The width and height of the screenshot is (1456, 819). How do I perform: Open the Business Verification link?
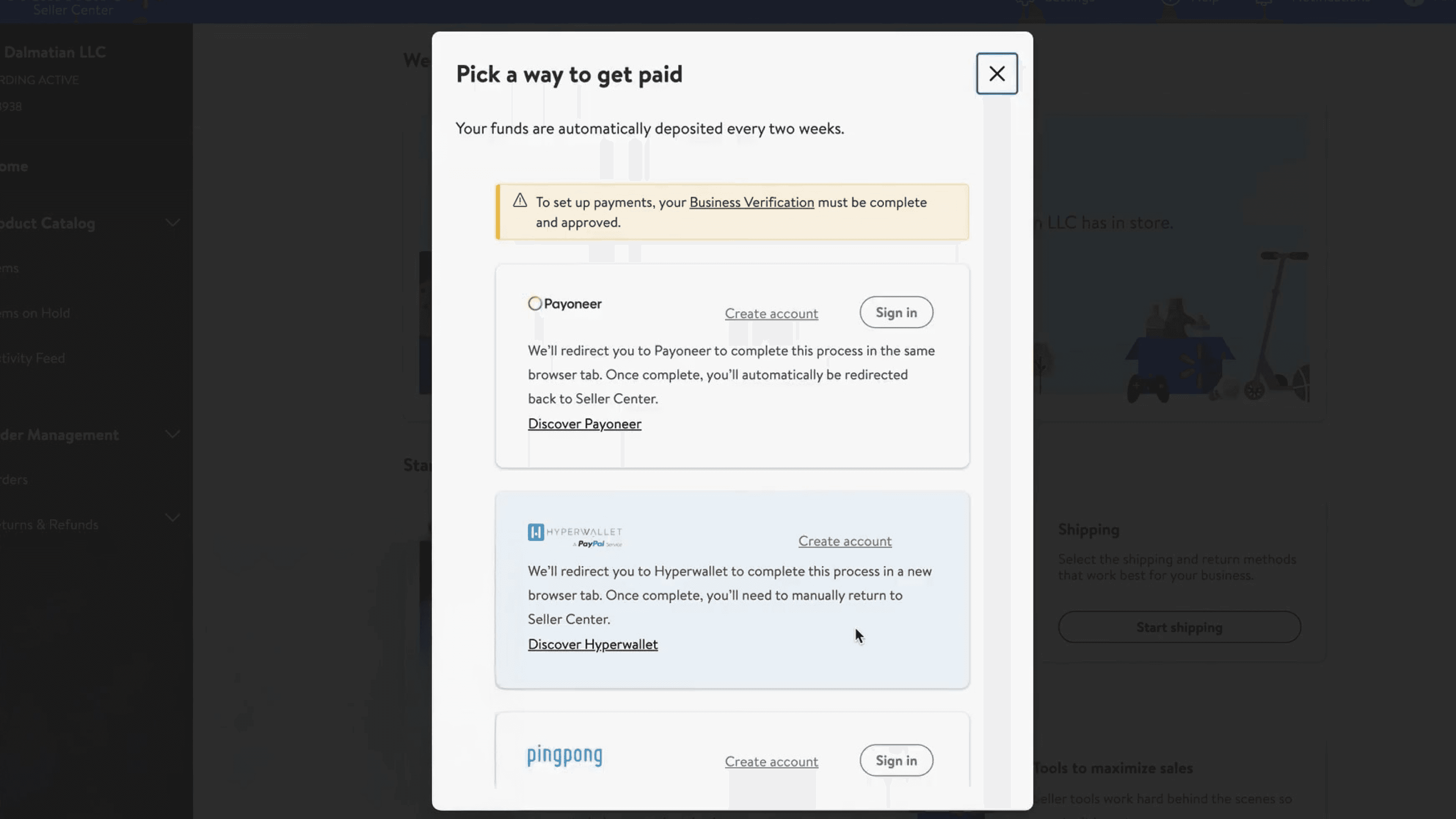pos(751,202)
